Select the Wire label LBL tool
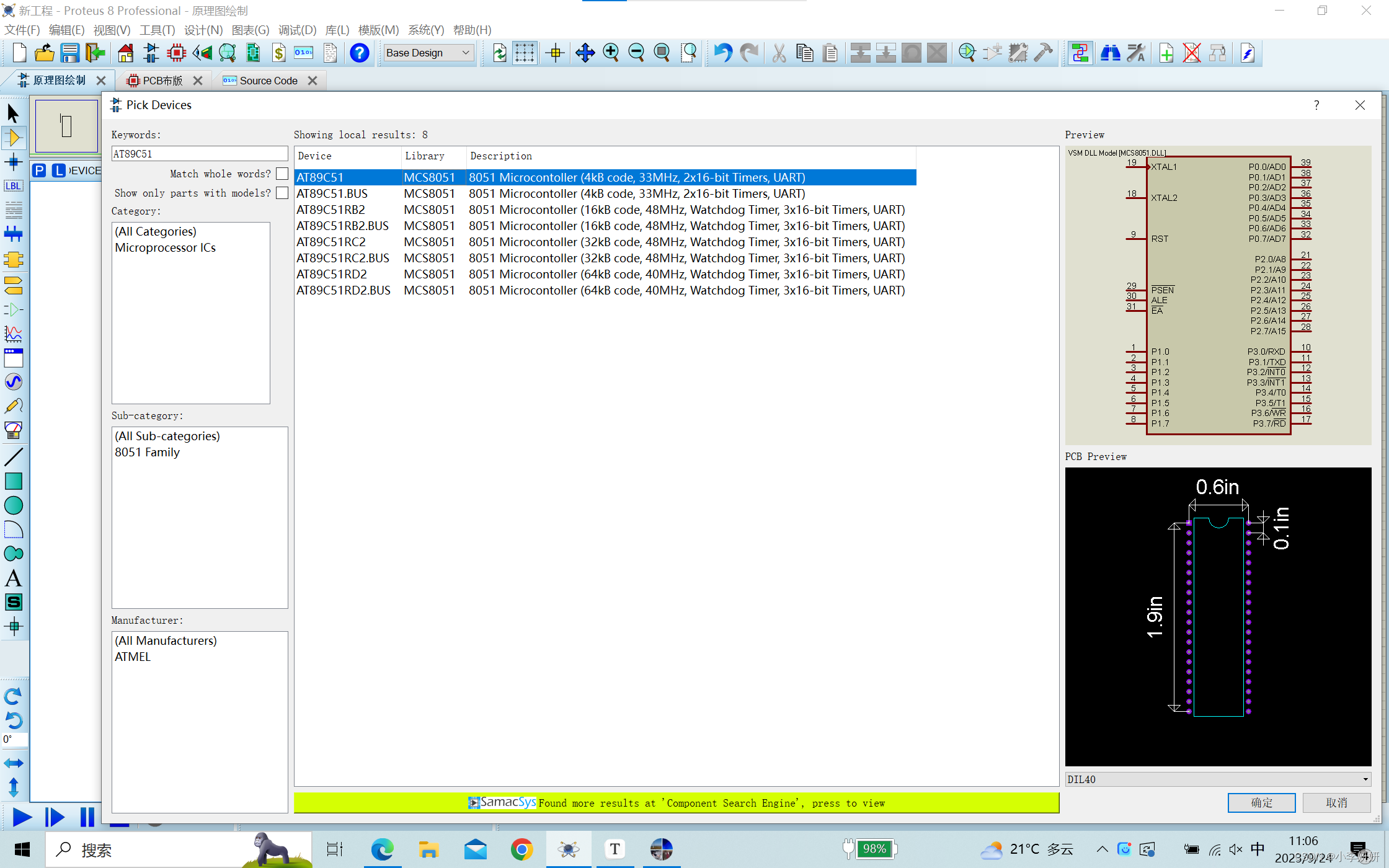 pyautogui.click(x=14, y=186)
